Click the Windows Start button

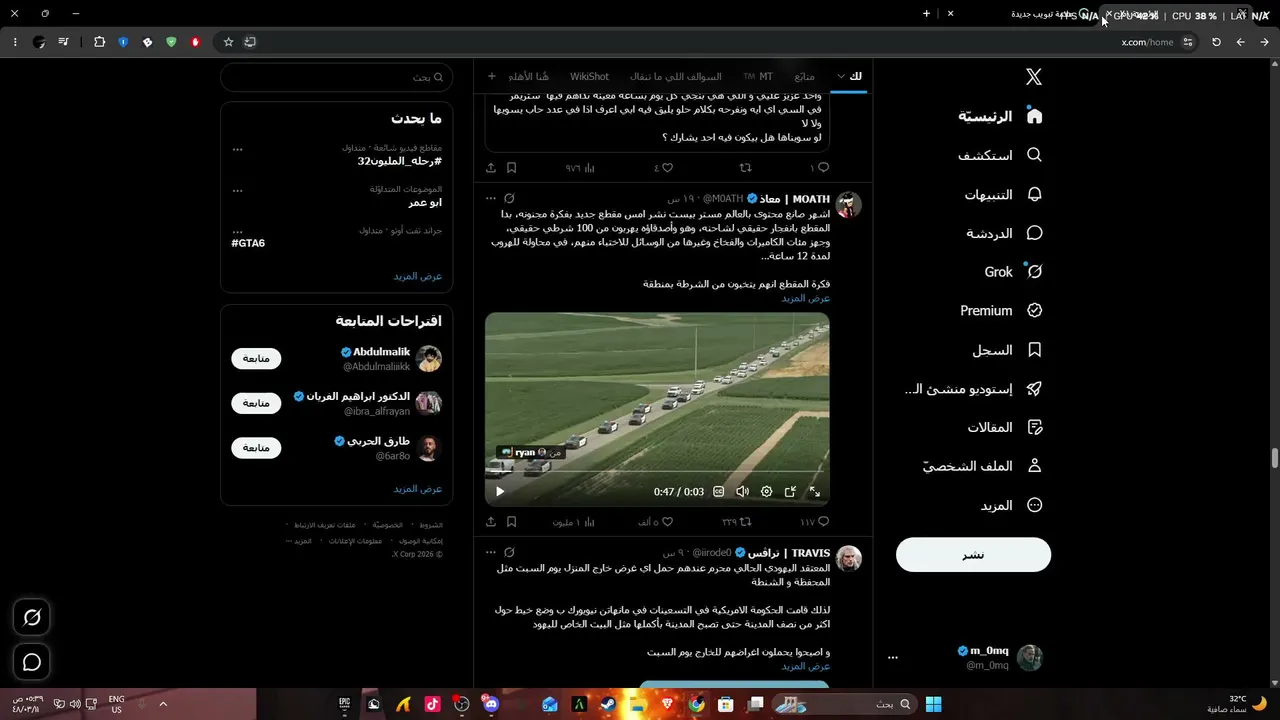933,704
